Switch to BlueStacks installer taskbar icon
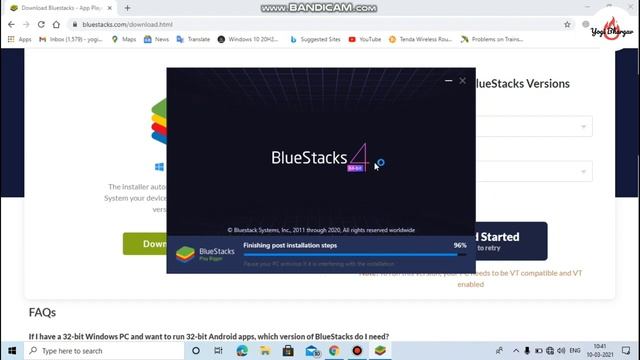 (x=380, y=351)
